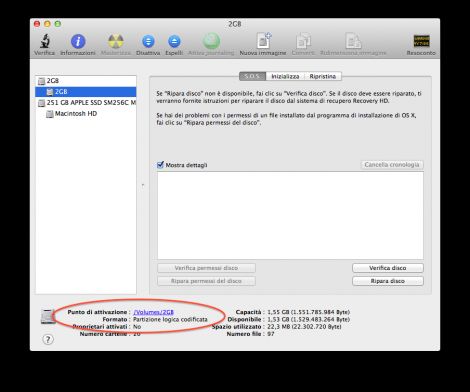470x392 pixels.
Task: Click inside the details log area
Action: (290, 215)
